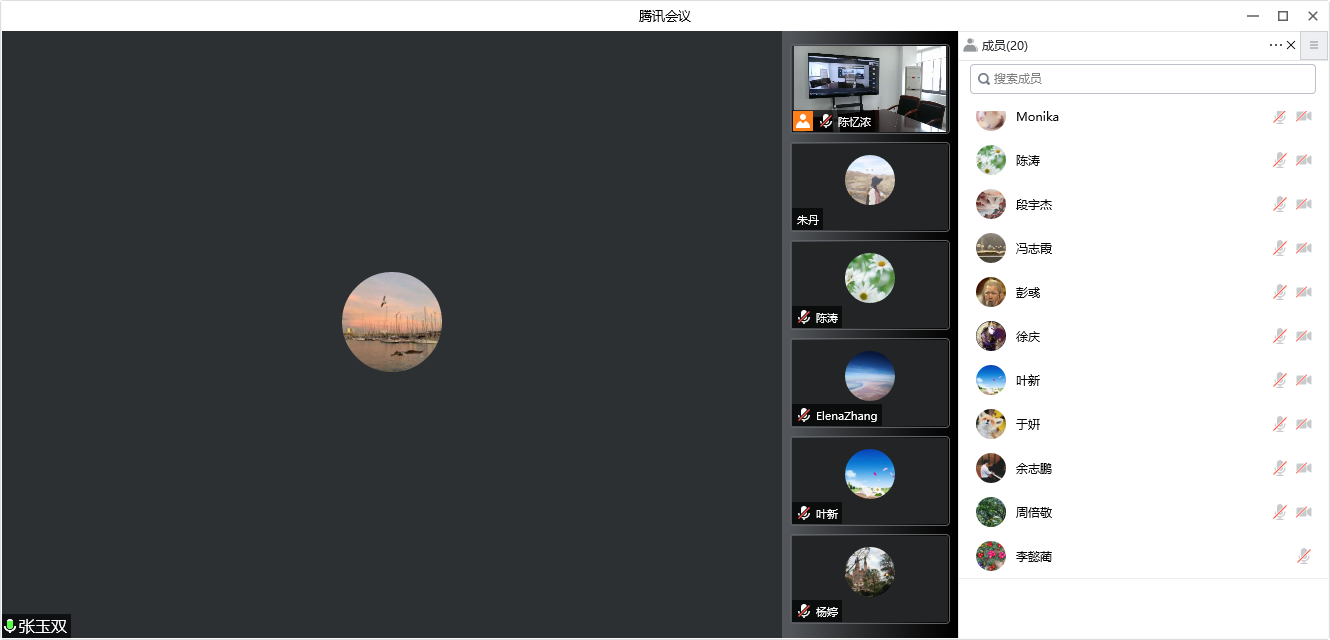1330x640 pixels.
Task: Click the muted microphone icon beside Monika
Action: click(x=1279, y=117)
